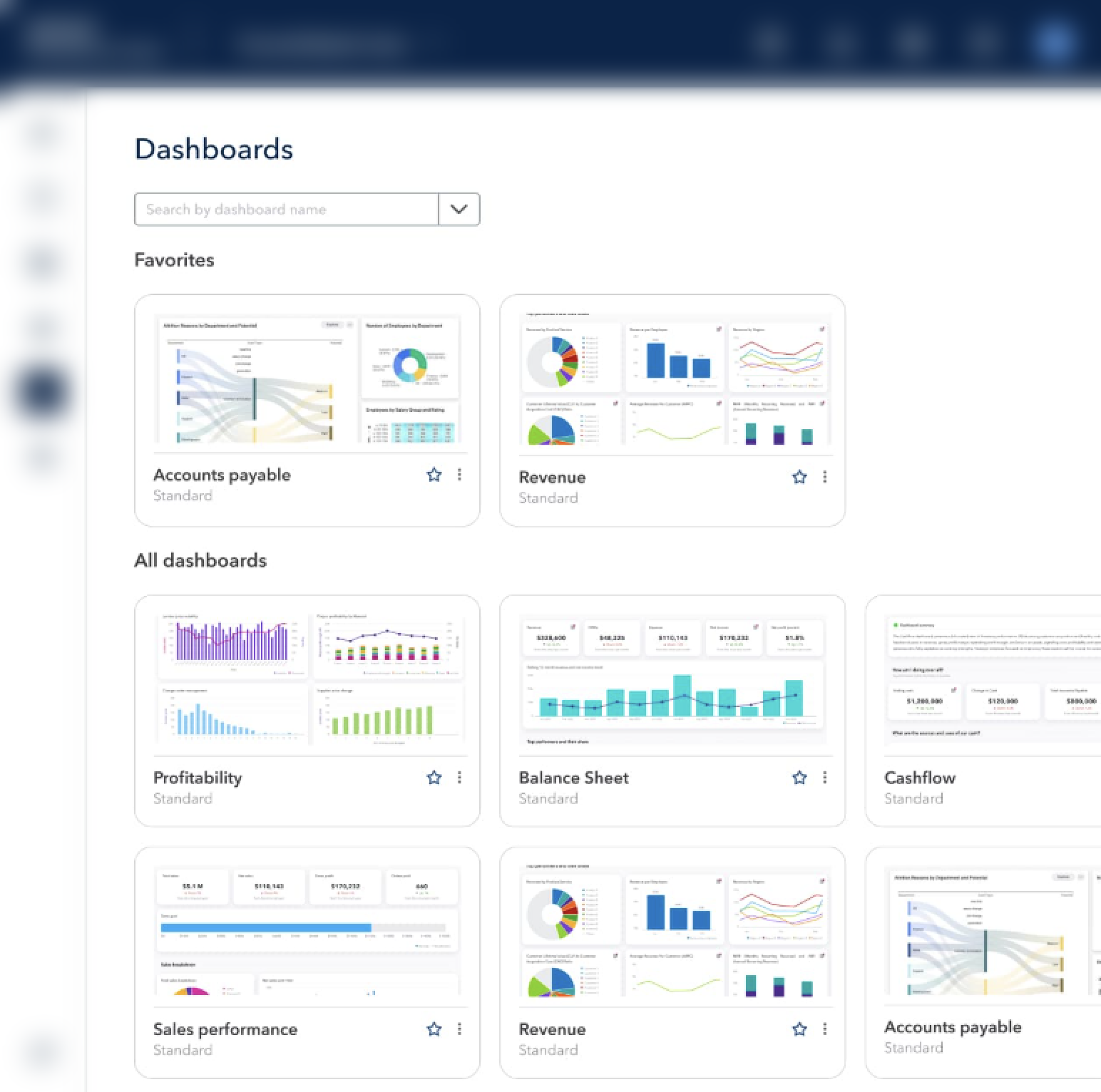1101x1092 pixels.
Task: Toggle the star on Balance Sheet dashboard
Action: point(799,778)
